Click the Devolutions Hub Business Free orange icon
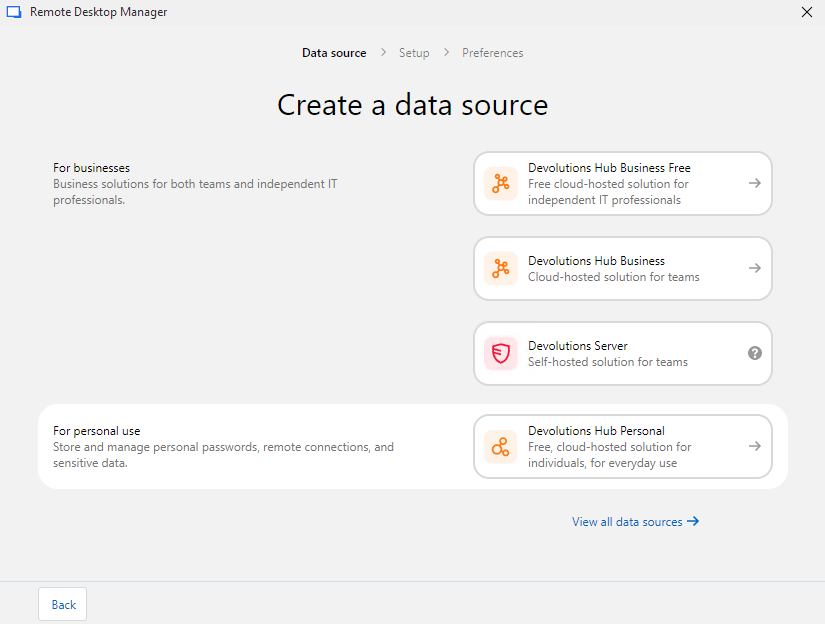825x624 pixels. click(x=501, y=184)
